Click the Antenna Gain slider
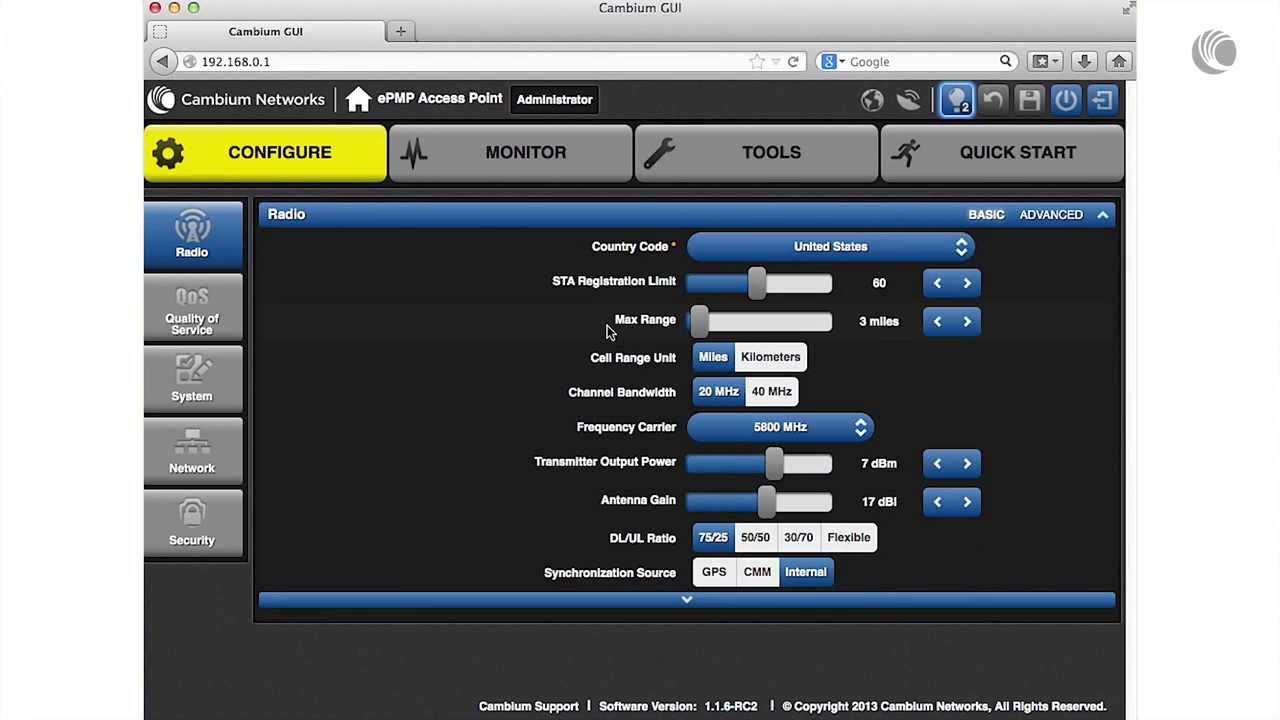Image resolution: width=1280 pixels, height=720 pixels. [760, 501]
